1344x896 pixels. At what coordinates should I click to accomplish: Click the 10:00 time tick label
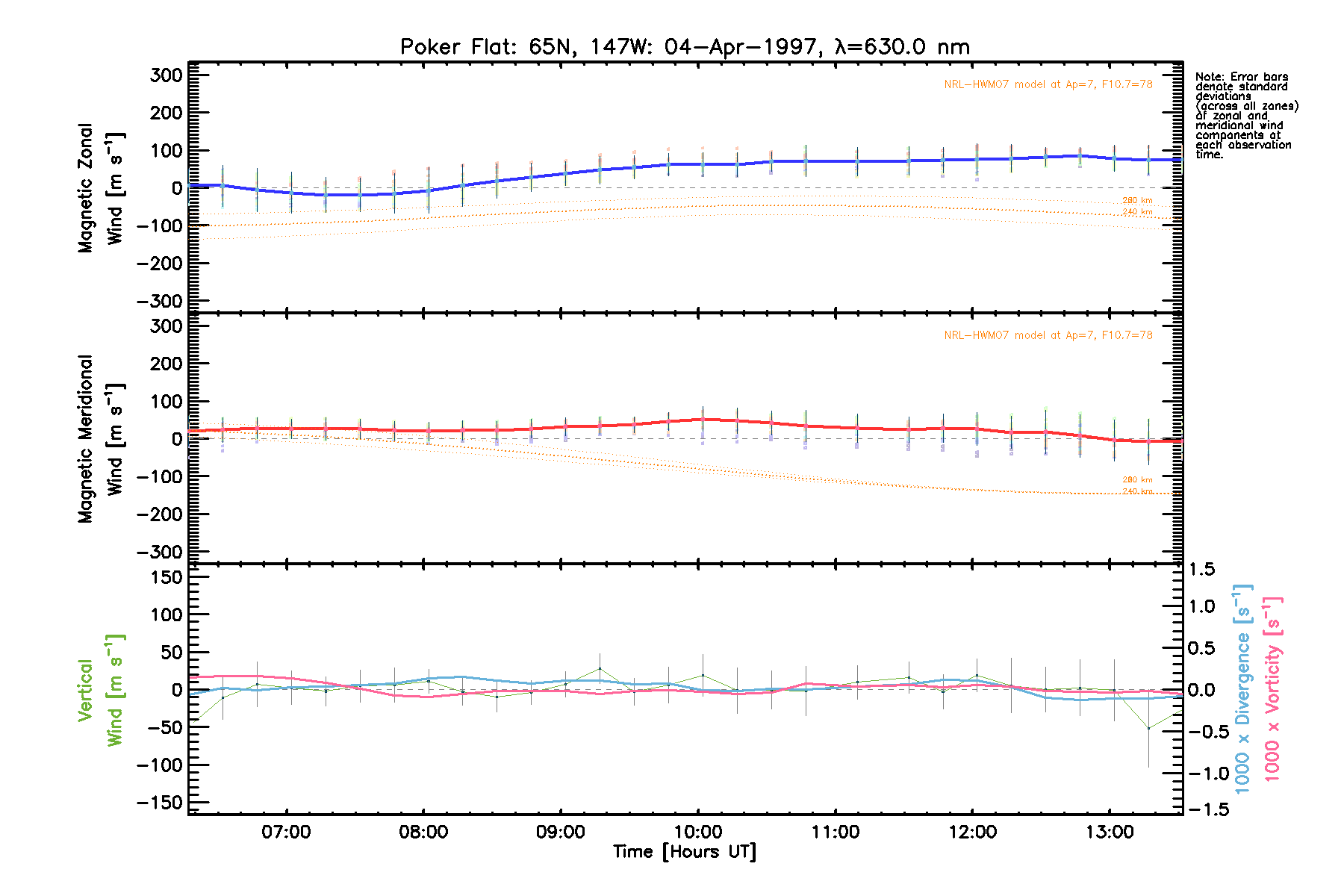(698, 833)
